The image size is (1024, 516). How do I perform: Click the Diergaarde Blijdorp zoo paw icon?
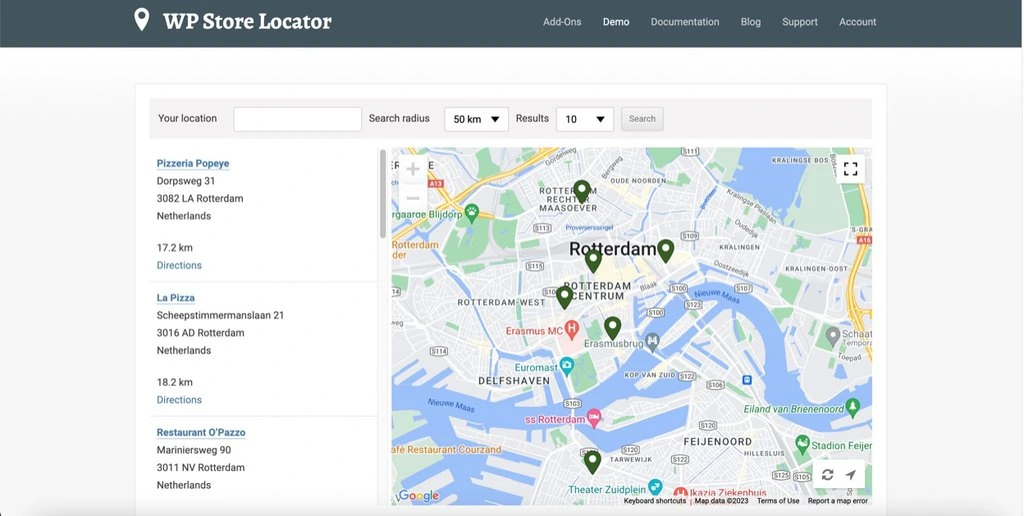tap(472, 212)
